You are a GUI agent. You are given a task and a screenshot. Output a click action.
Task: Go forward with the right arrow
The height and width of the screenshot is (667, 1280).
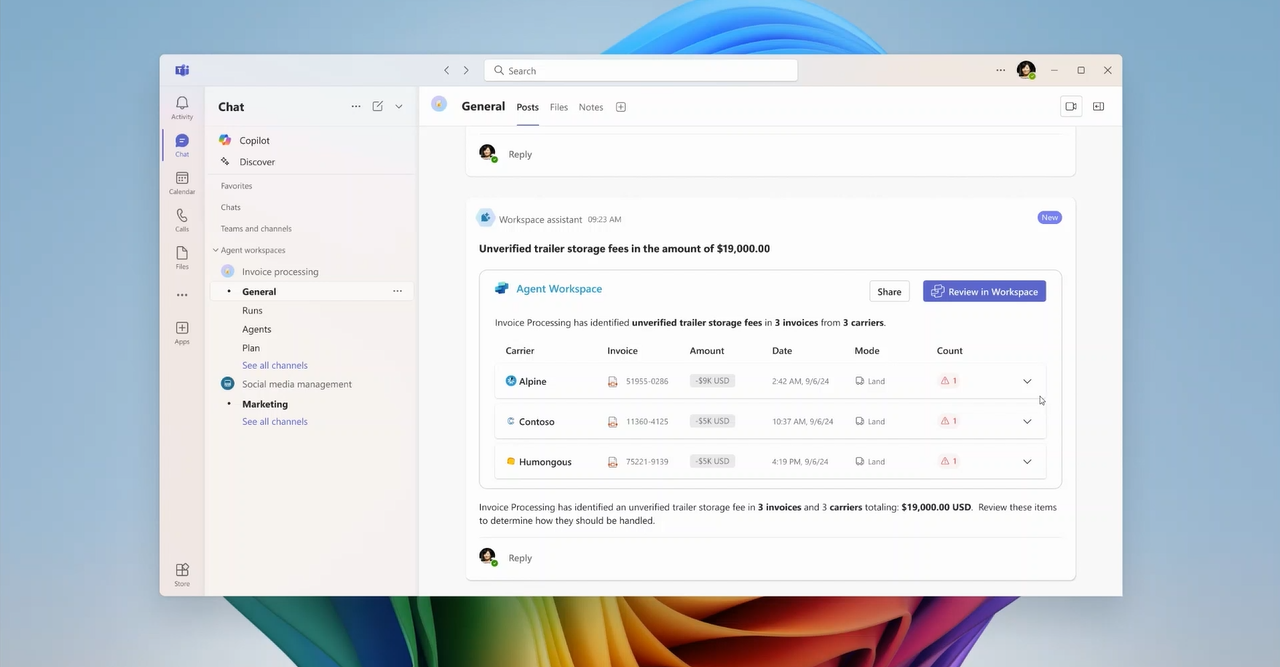tap(466, 71)
